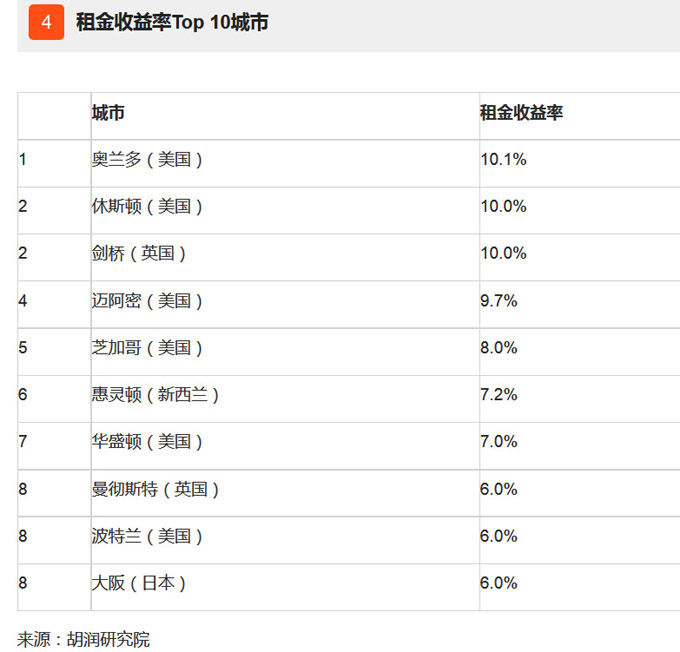Select the 芝加哥（美国）cell
Viewport: 680px width, 652px height.
[147, 347]
